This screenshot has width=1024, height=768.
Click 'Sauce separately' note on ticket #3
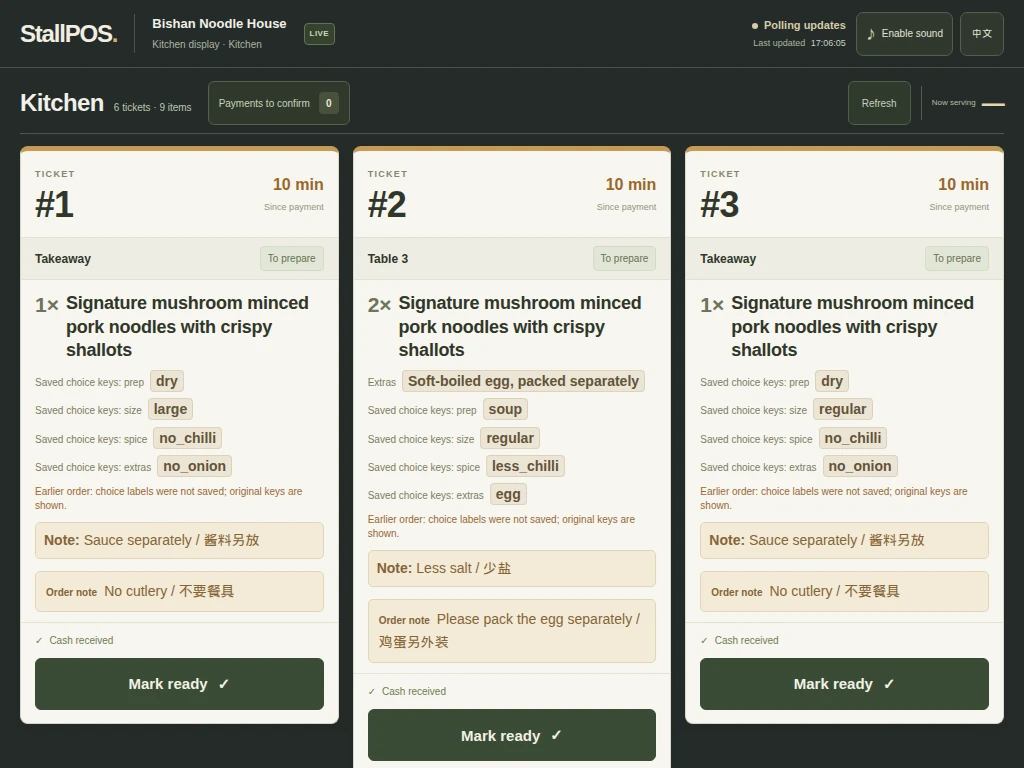click(x=844, y=540)
